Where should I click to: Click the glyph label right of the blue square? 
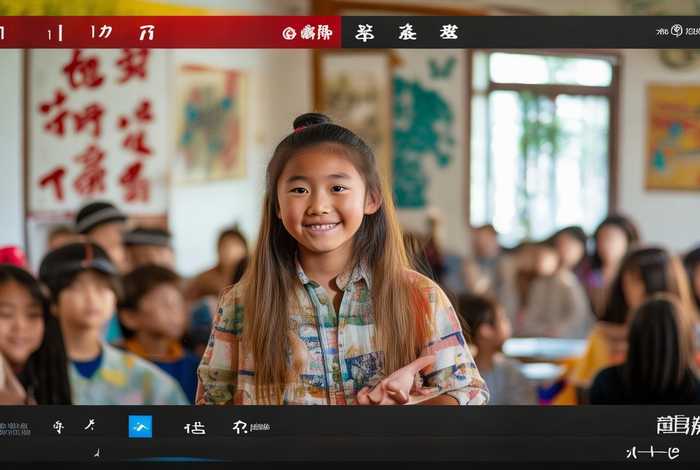(x=195, y=428)
